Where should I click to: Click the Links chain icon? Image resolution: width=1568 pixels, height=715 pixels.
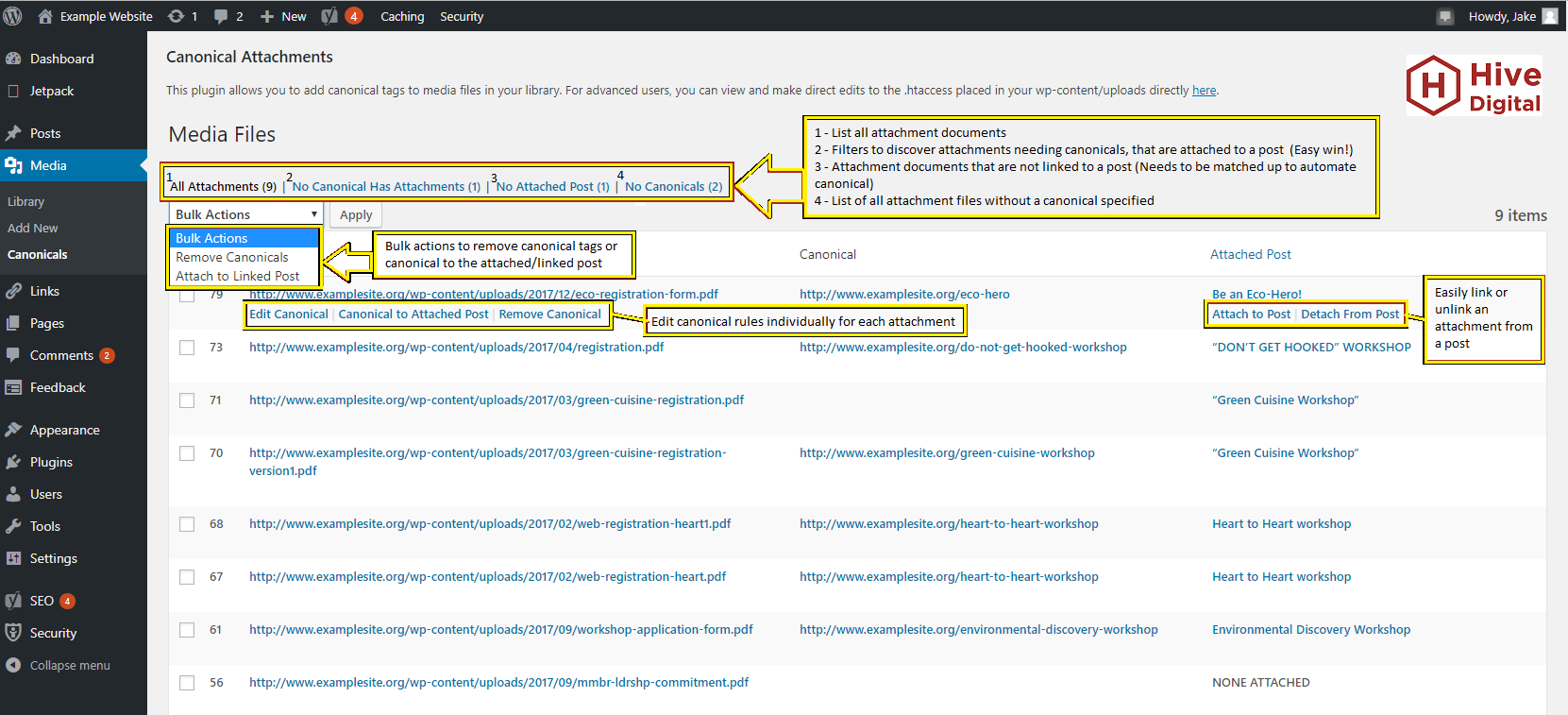click(x=13, y=291)
